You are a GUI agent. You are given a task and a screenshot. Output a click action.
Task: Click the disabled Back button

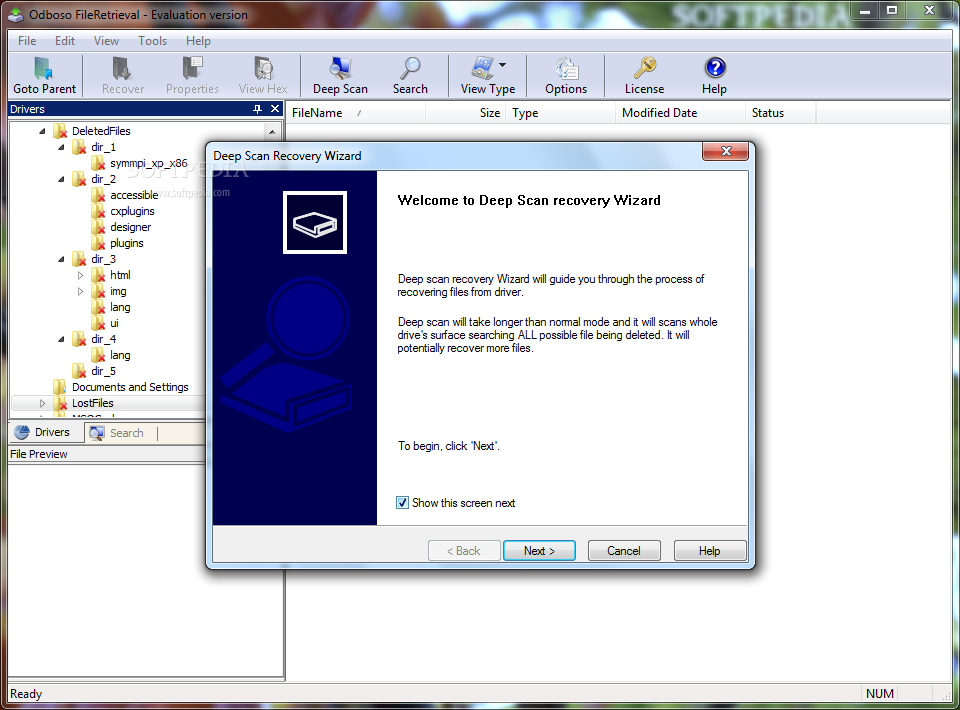[464, 551]
